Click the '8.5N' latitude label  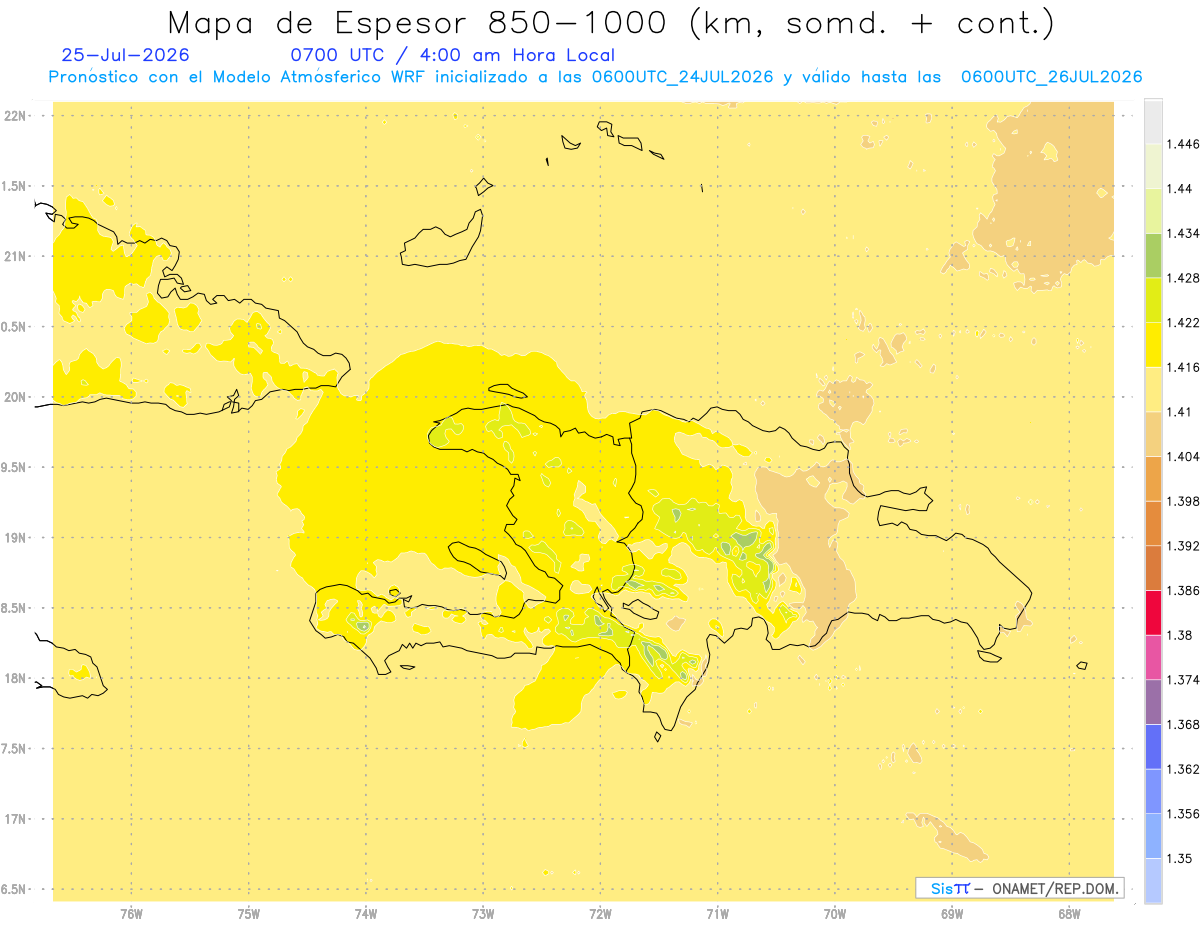point(14,608)
